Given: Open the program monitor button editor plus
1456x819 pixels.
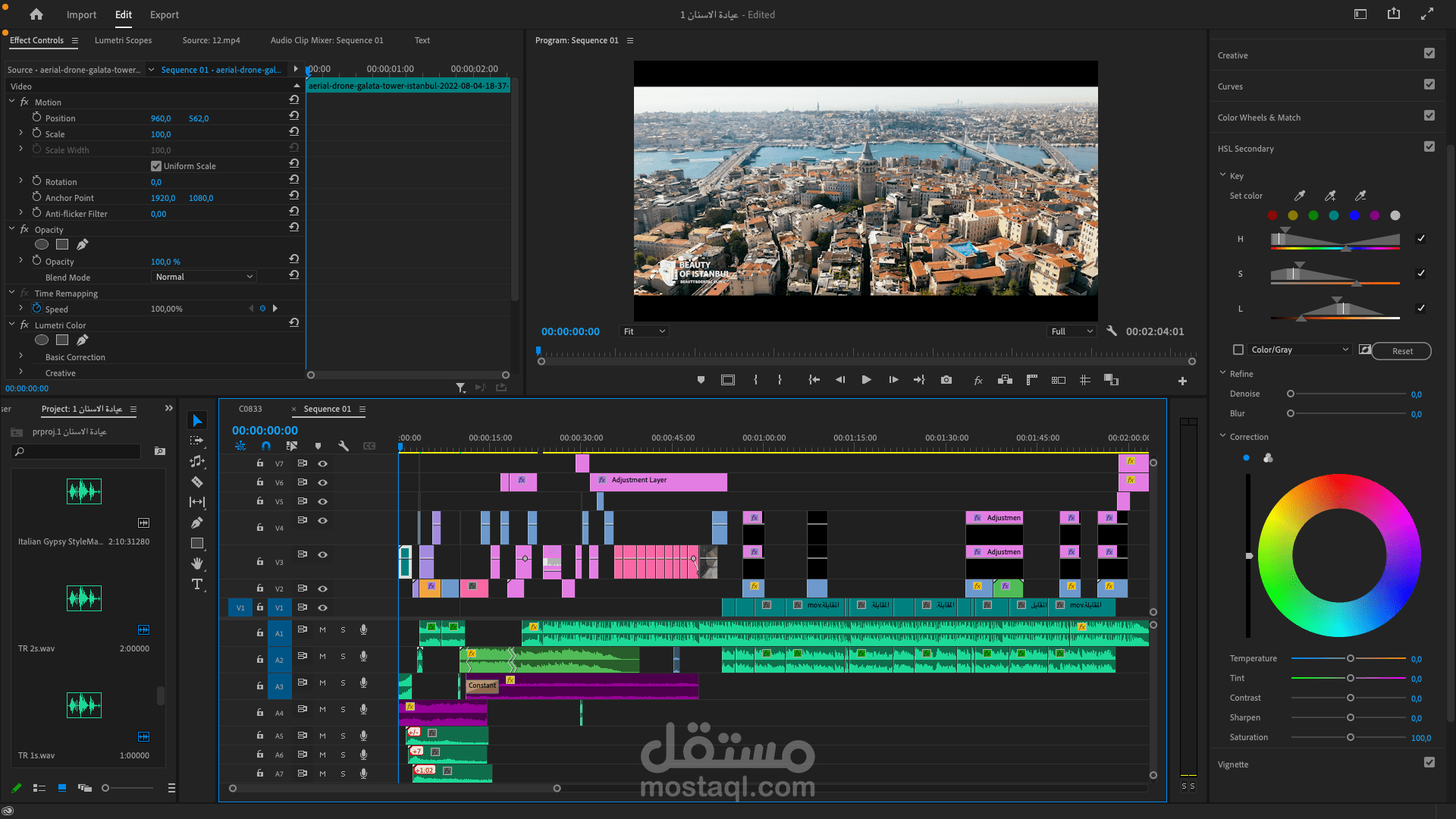Looking at the screenshot, I should coord(1182,381).
